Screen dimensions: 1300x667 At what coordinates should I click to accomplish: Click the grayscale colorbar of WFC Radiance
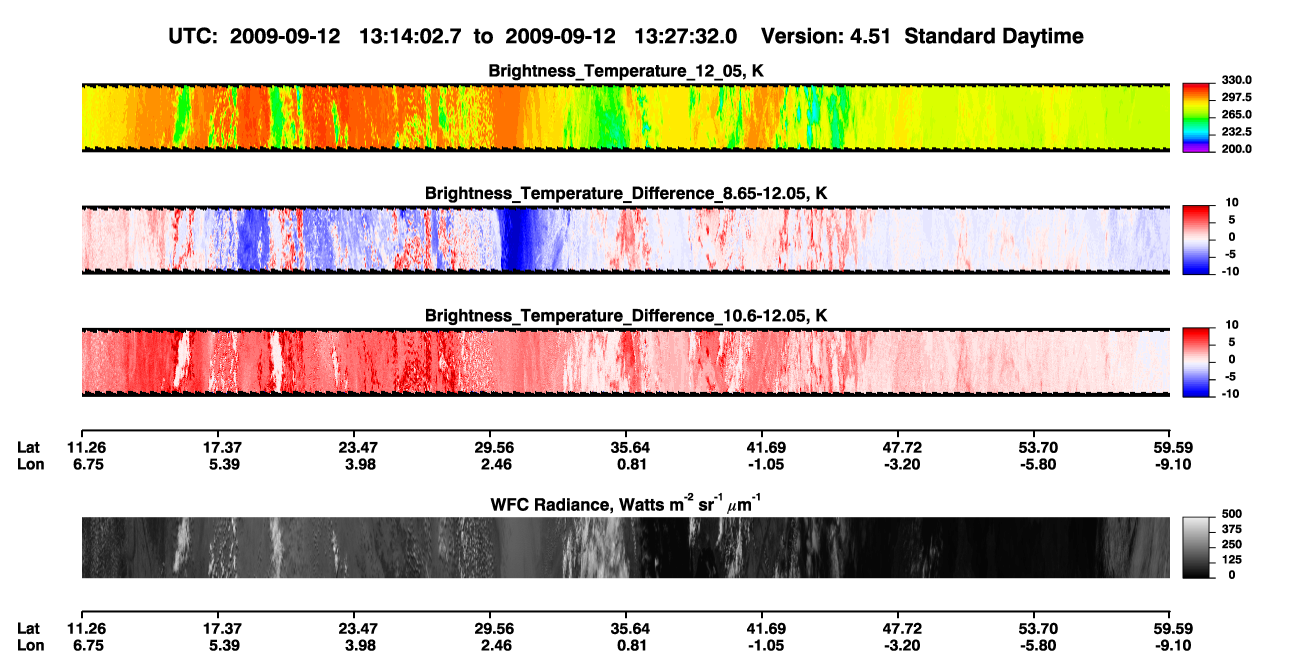point(1196,547)
